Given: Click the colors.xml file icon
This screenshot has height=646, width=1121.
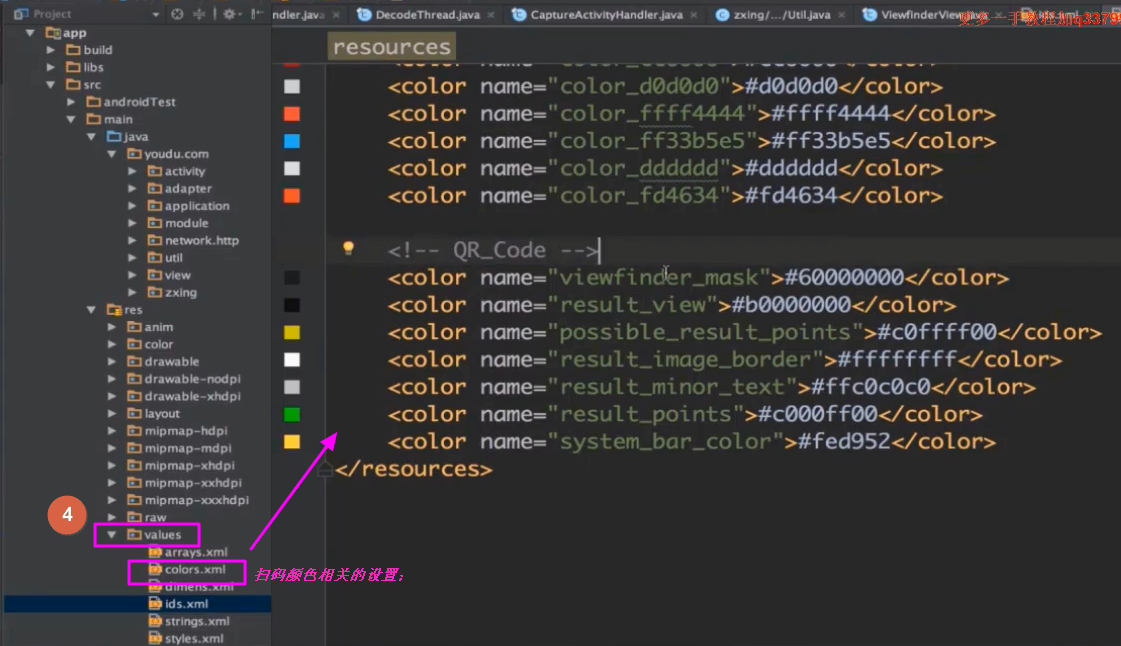Looking at the screenshot, I should [155, 569].
